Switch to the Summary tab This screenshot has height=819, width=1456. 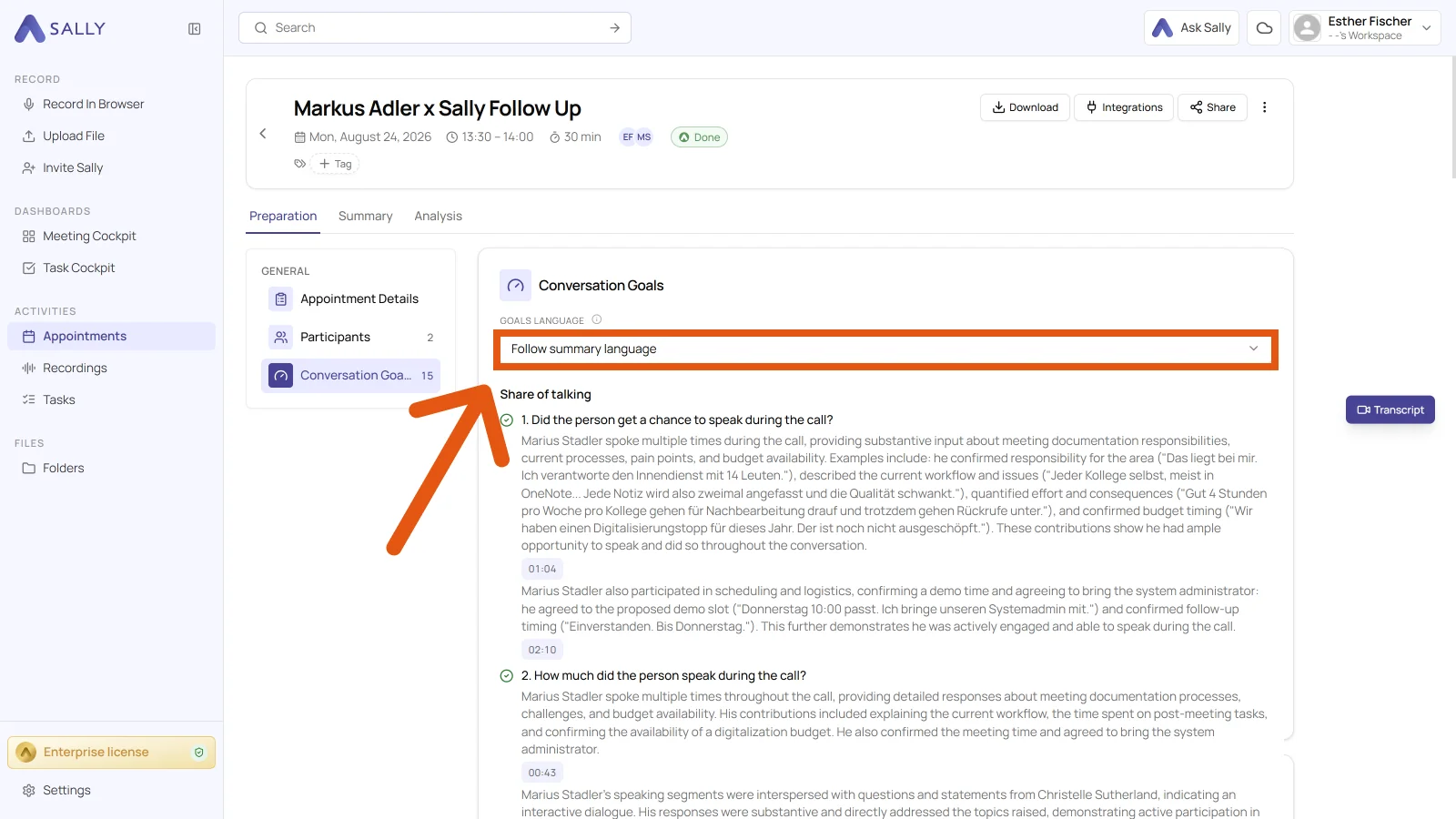click(365, 217)
